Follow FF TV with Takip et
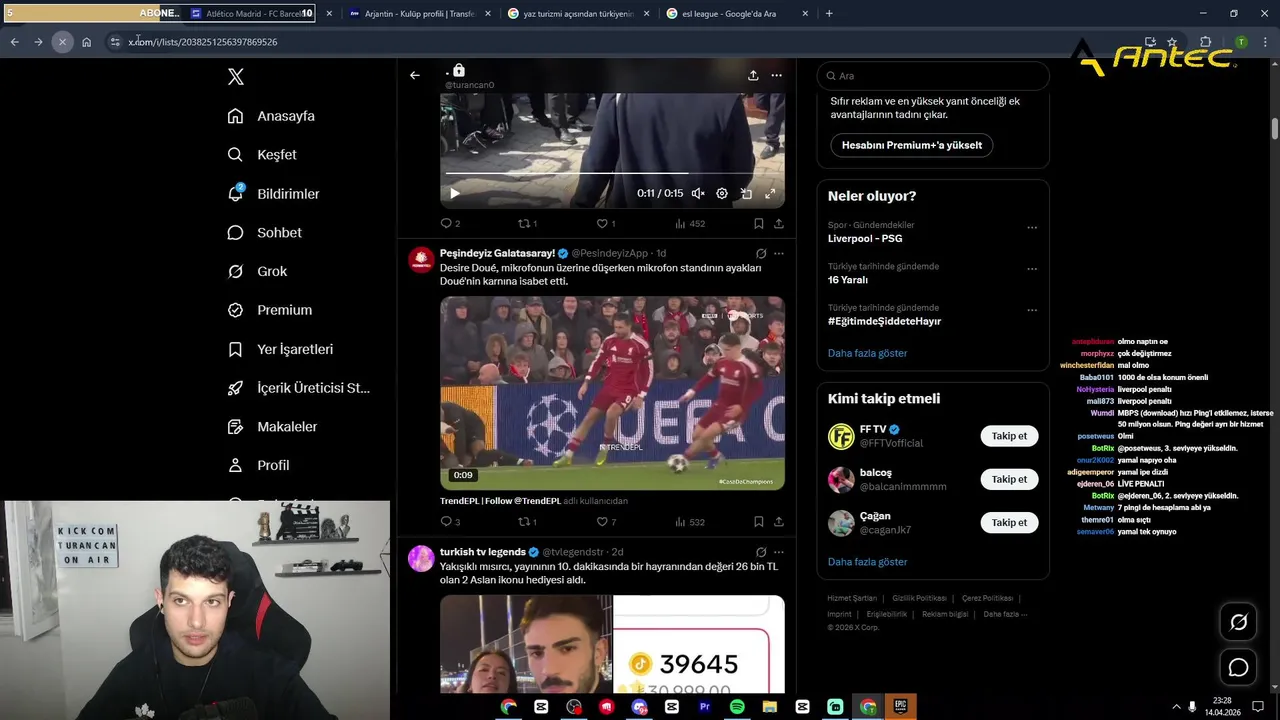 pyautogui.click(x=1009, y=436)
